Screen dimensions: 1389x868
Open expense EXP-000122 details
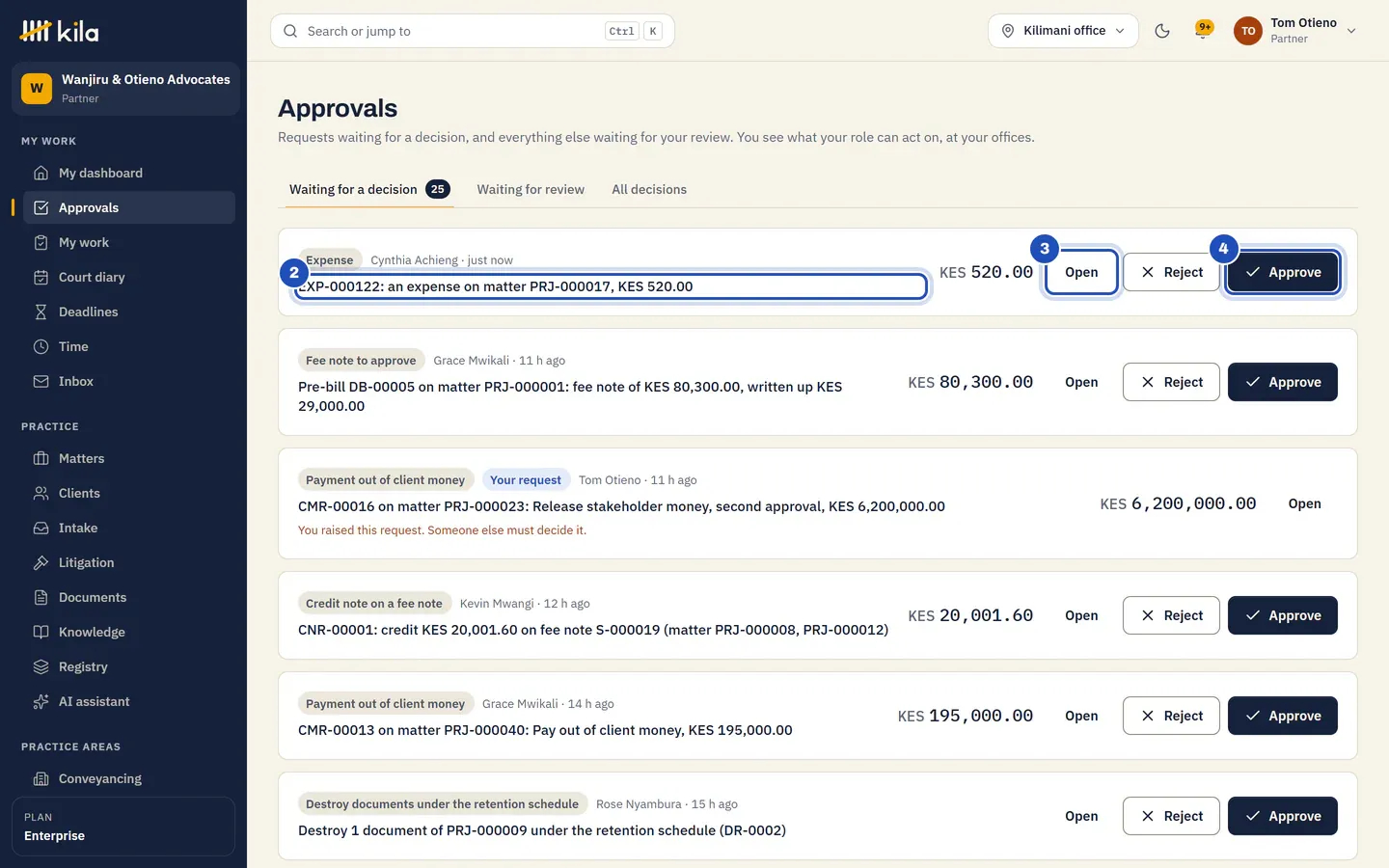(x=1081, y=272)
